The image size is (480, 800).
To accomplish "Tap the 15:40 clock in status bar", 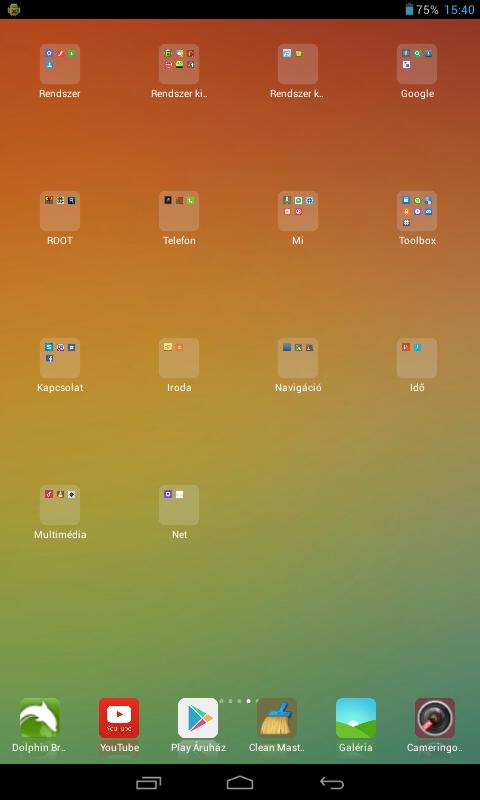I will [x=460, y=10].
